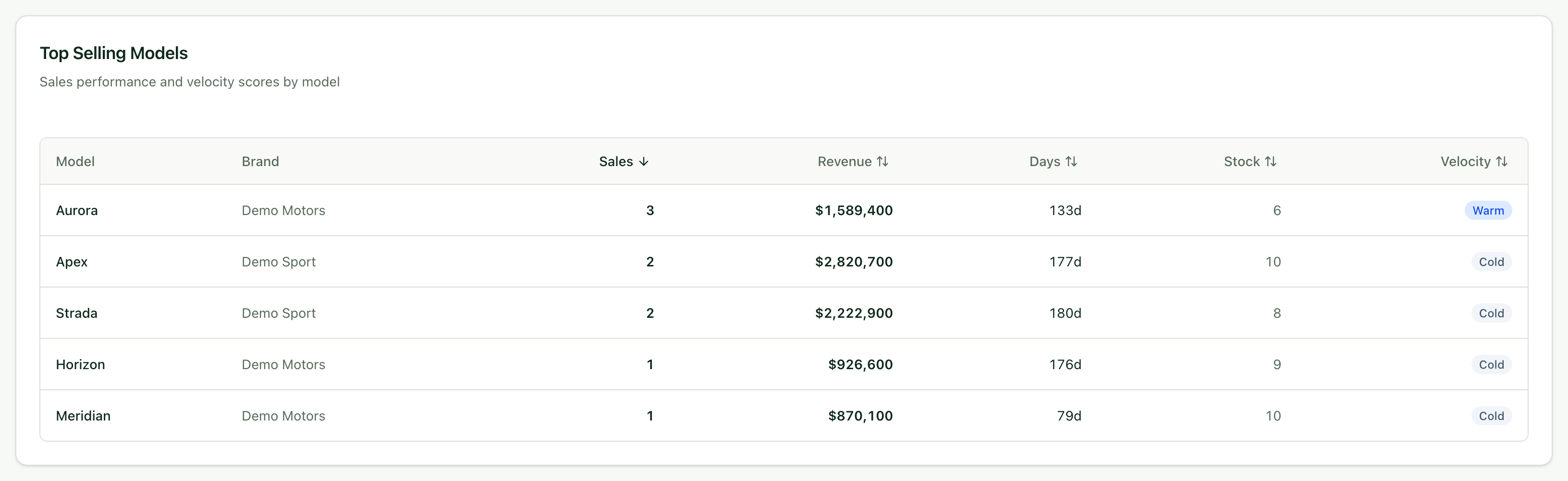Image resolution: width=1568 pixels, height=481 pixels.
Task: Click the 176d days value
Action: click(x=1065, y=365)
